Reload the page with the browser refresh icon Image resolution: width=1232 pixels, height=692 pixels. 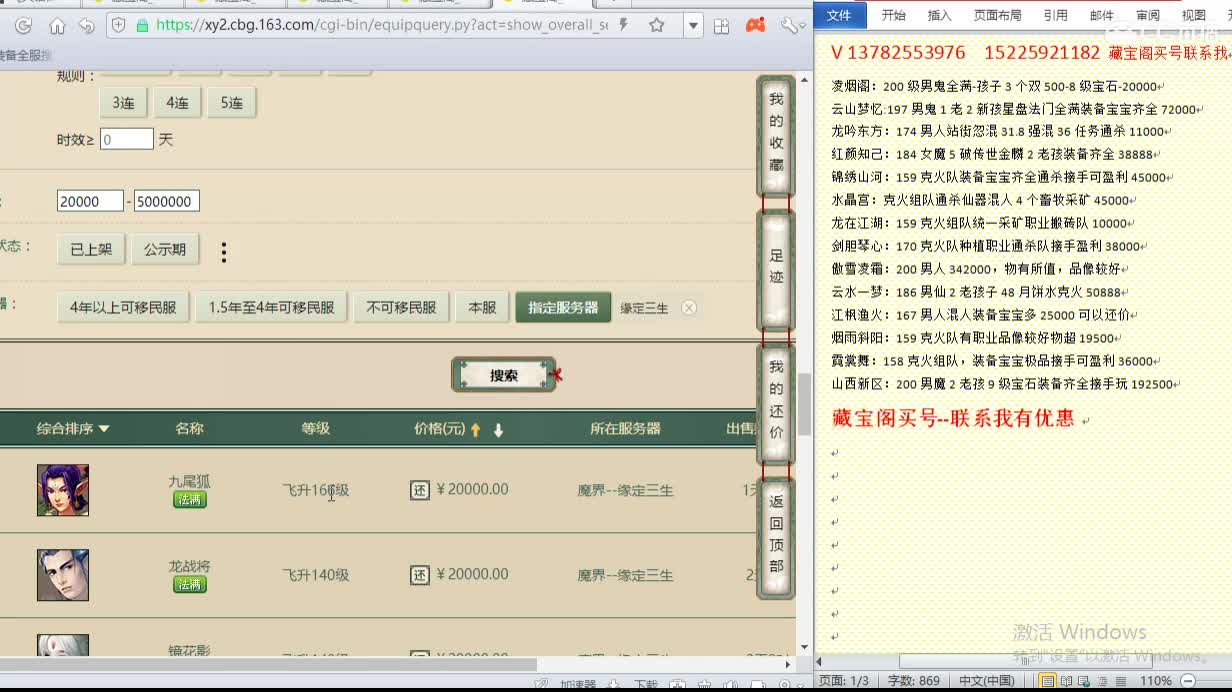23,26
